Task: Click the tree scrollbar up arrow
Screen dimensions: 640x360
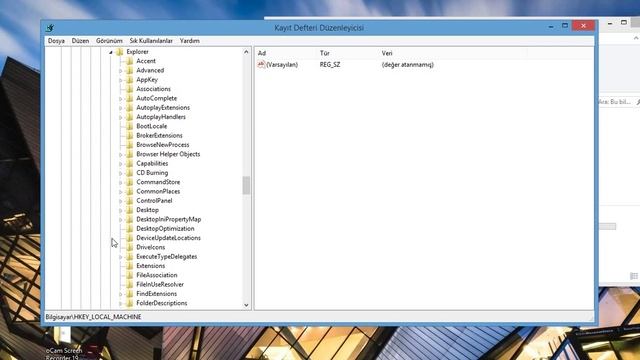Action: coord(246,52)
